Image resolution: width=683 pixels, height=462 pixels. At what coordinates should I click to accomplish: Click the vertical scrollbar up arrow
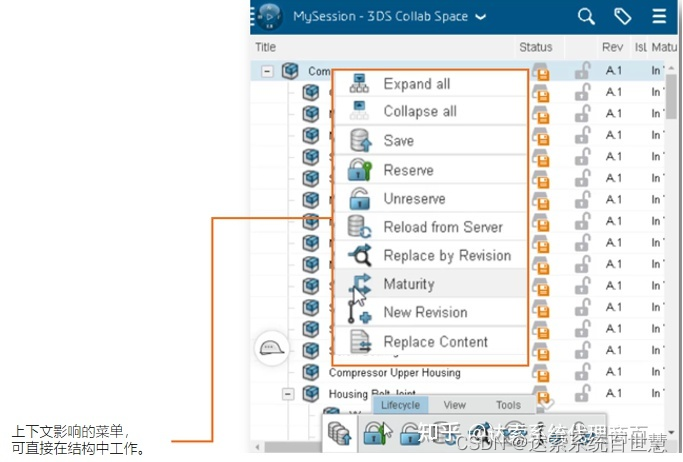point(671,67)
